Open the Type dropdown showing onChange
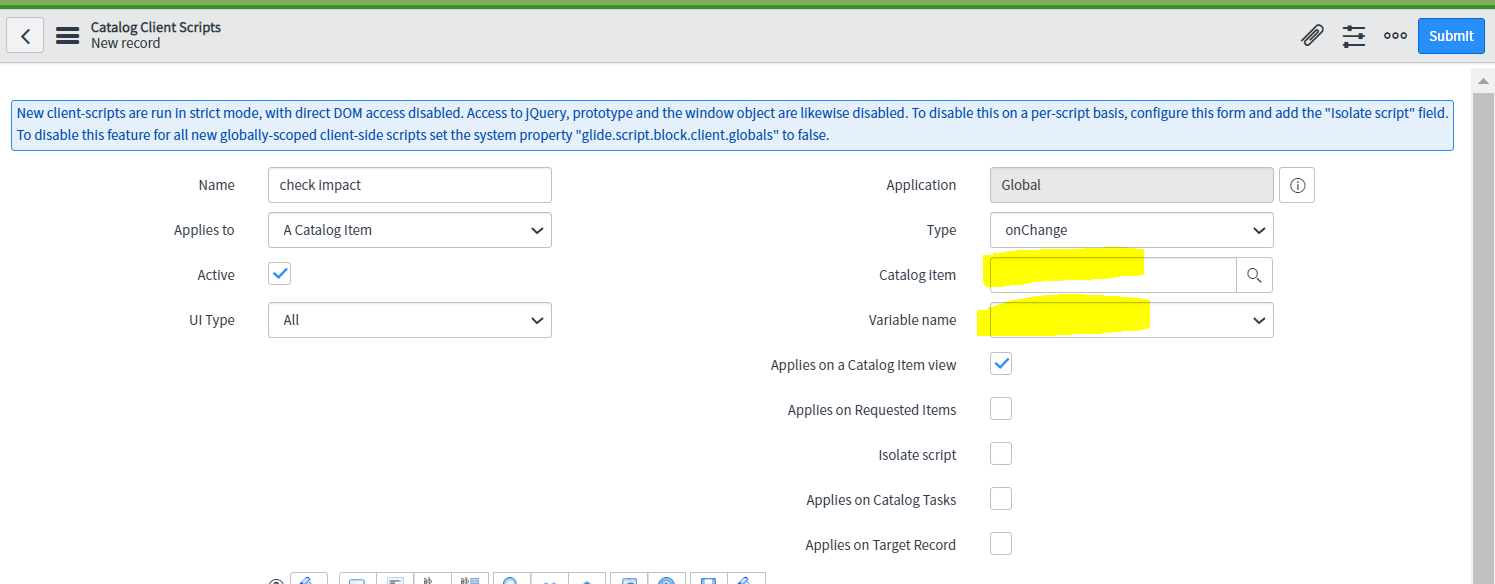This screenshot has height=584, width=1495. 1131,230
